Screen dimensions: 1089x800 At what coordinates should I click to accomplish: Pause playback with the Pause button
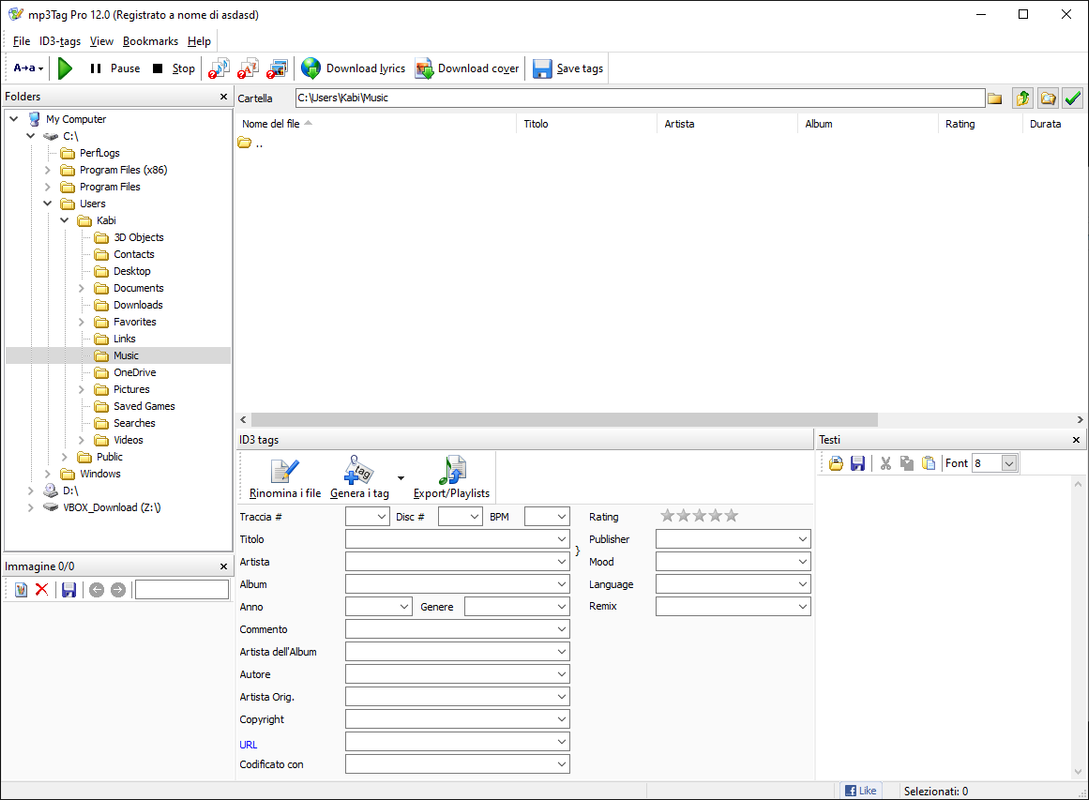pyautogui.click(x=115, y=68)
